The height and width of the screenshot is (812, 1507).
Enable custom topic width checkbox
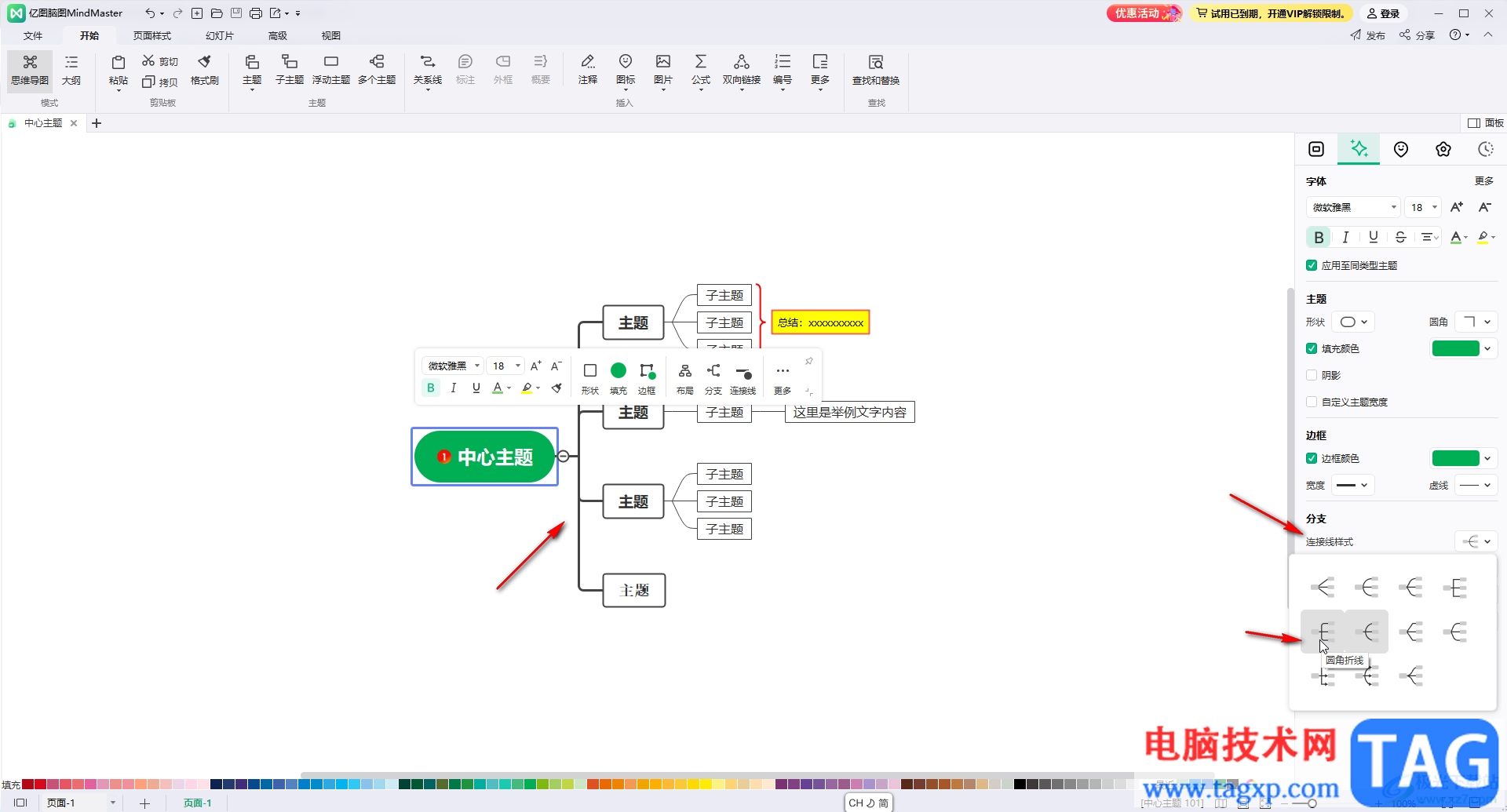1312,402
